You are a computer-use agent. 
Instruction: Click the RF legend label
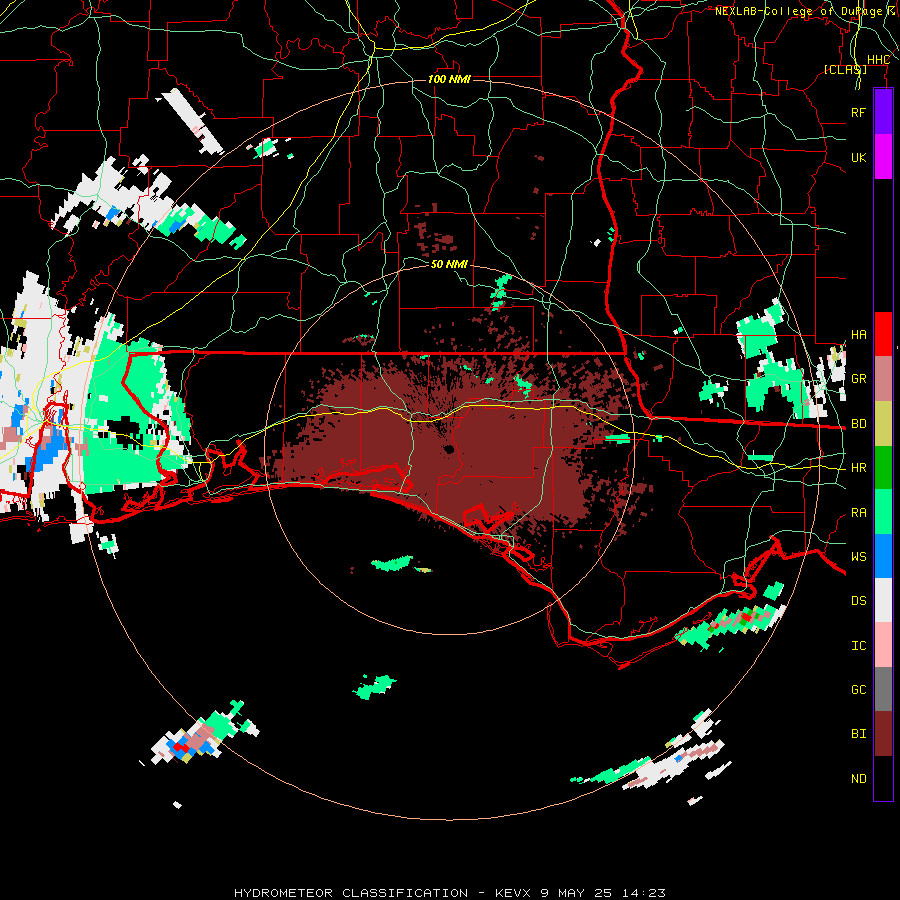click(858, 112)
